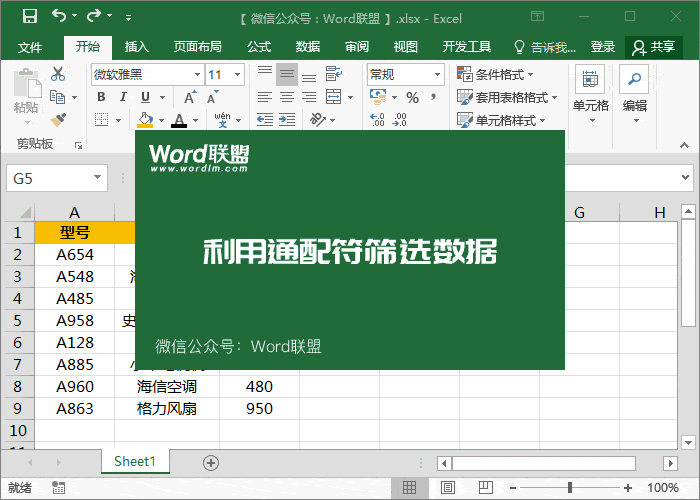The image size is (700, 500).
Task: Apply Percent Style with % icon
Action: 412,97
